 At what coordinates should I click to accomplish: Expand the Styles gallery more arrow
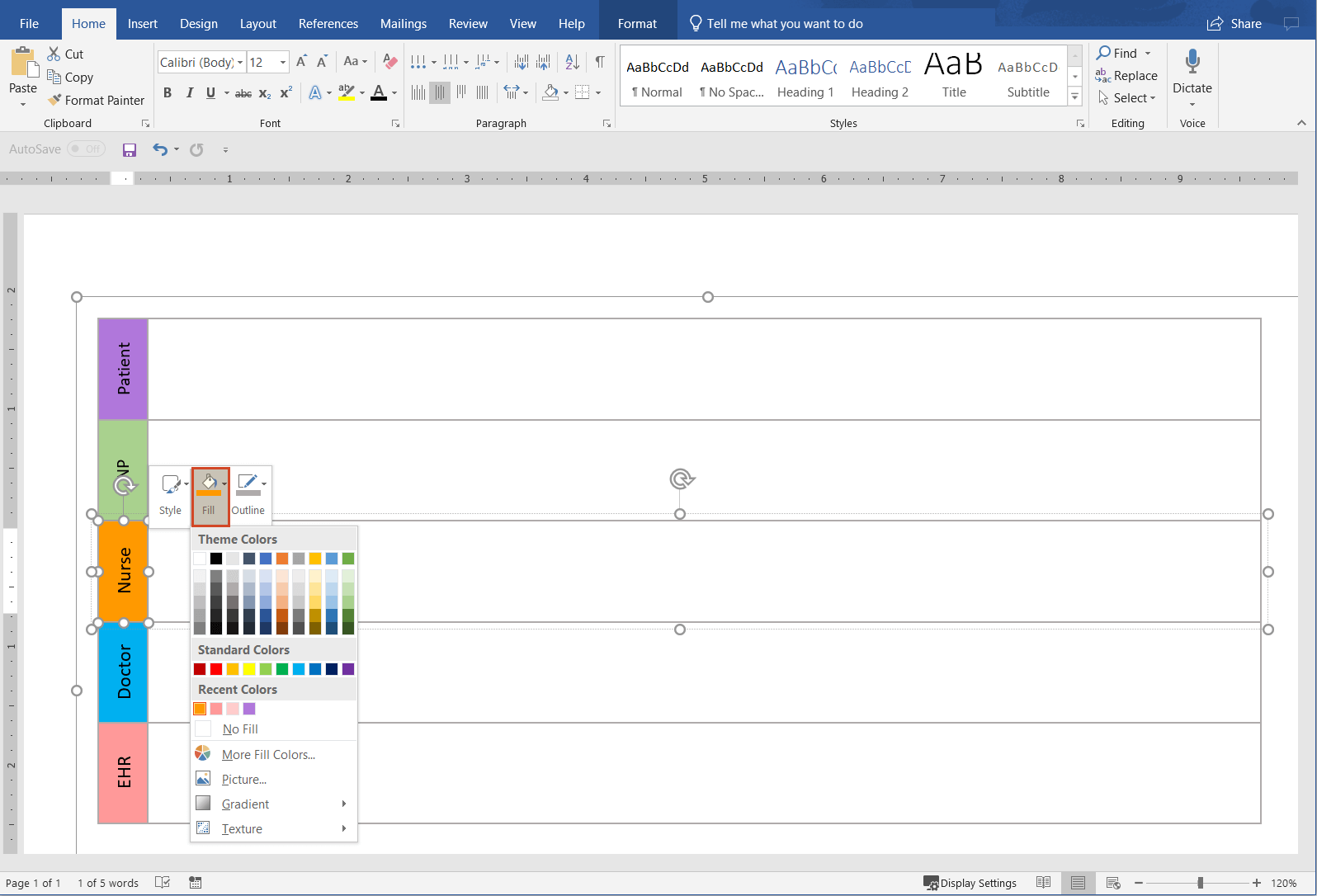click(1074, 97)
